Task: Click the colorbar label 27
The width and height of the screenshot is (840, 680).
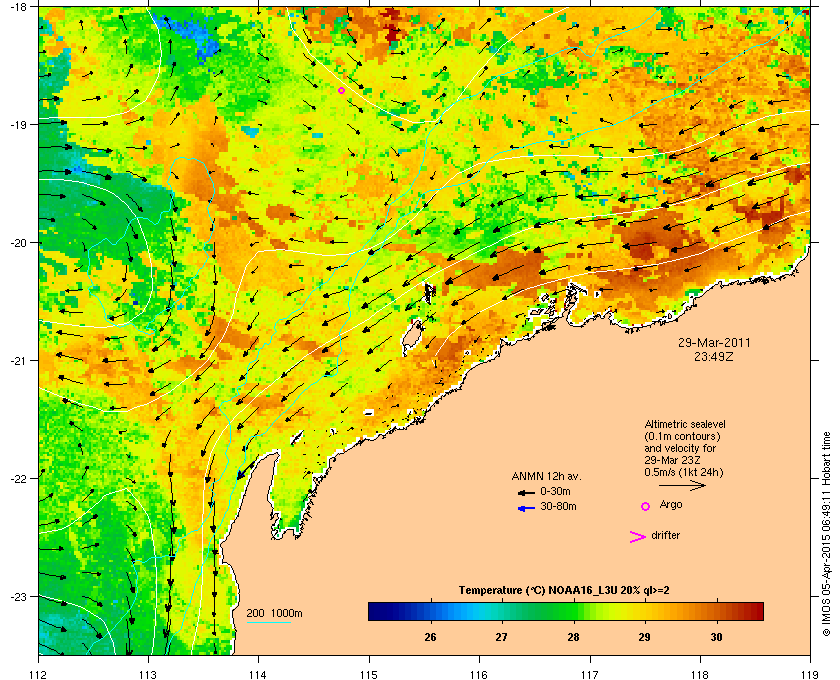Action: click(501, 637)
